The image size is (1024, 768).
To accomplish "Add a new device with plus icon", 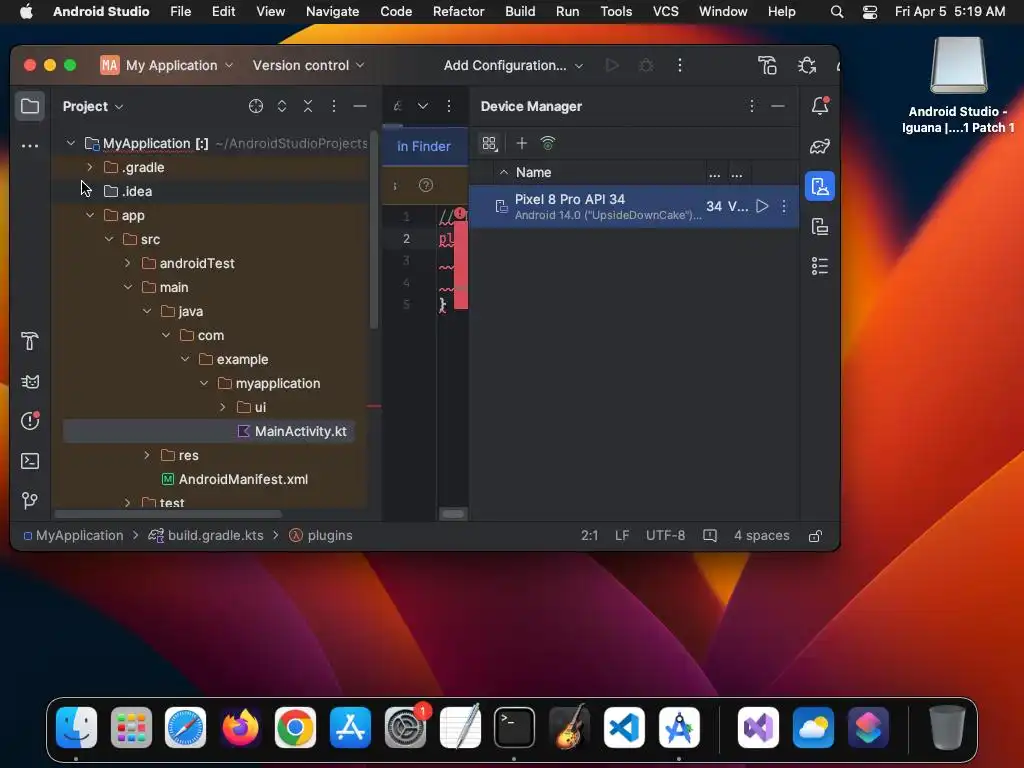I will (x=521, y=143).
